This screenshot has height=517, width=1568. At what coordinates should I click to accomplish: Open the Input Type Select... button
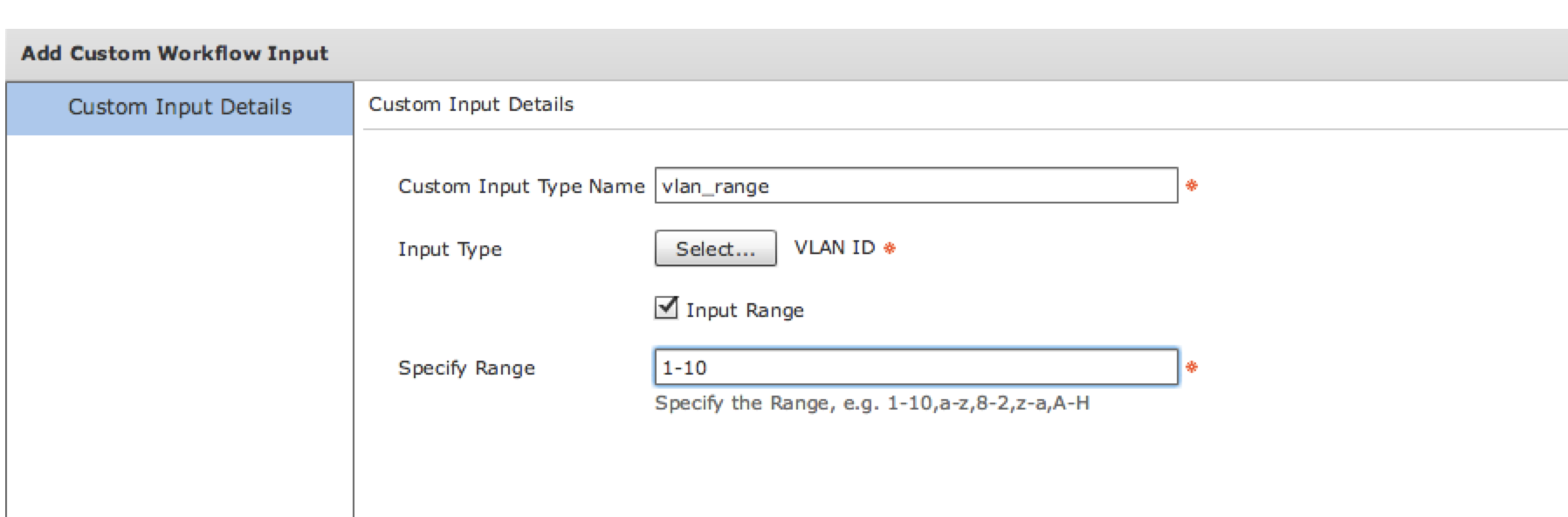715,248
